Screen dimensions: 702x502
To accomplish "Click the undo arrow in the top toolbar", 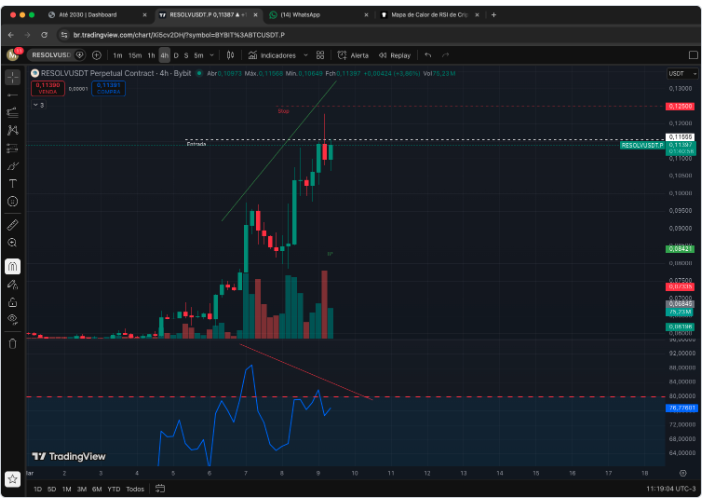I will 428,55.
